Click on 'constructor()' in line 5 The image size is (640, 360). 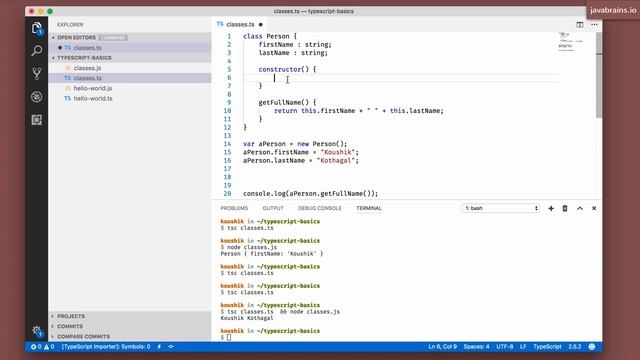(x=284, y=69)
